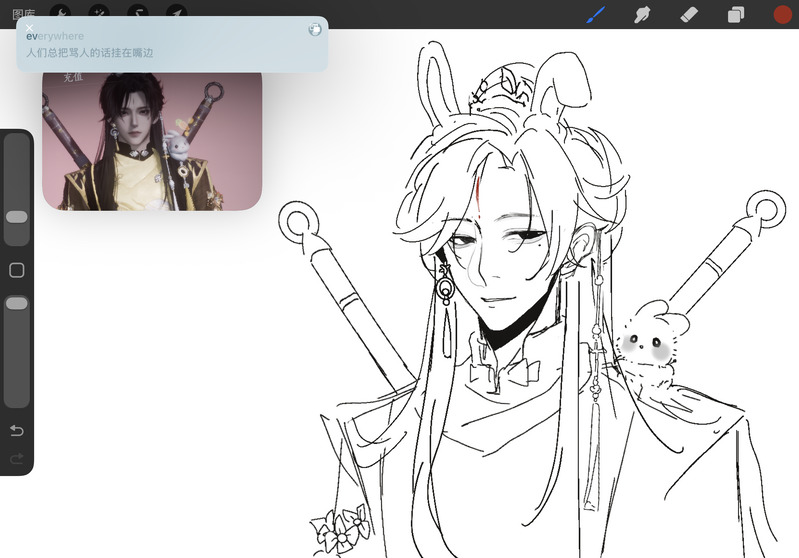799x558 pixels.
Task: Select the Eraser tool
Action: [x=689, y=14]
